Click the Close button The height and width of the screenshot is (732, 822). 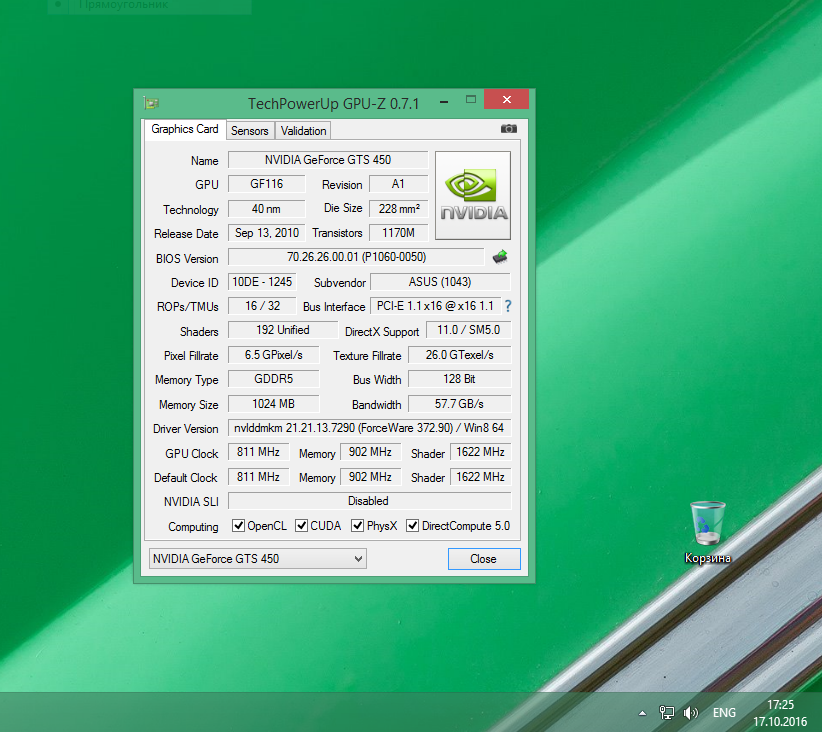point(483,559)
